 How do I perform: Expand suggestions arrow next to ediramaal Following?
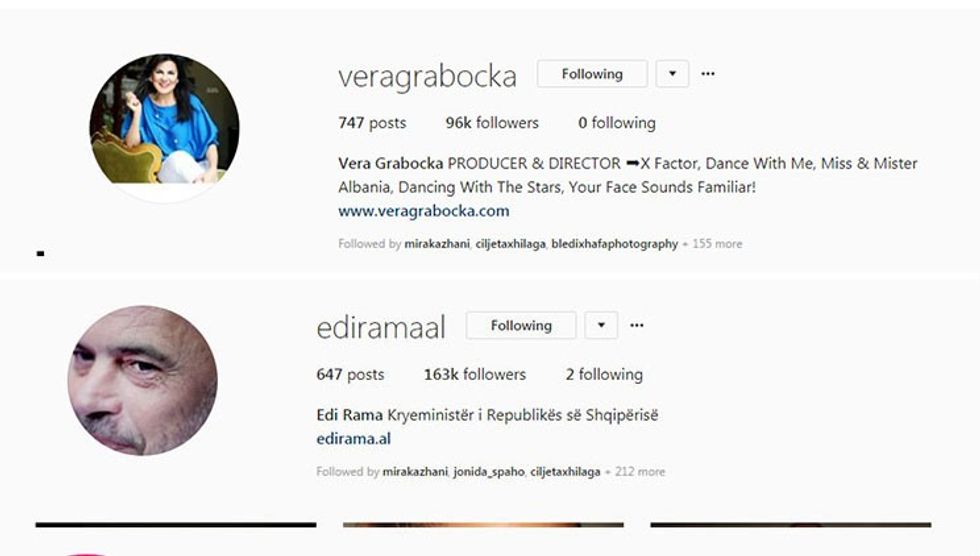point(601,325)
